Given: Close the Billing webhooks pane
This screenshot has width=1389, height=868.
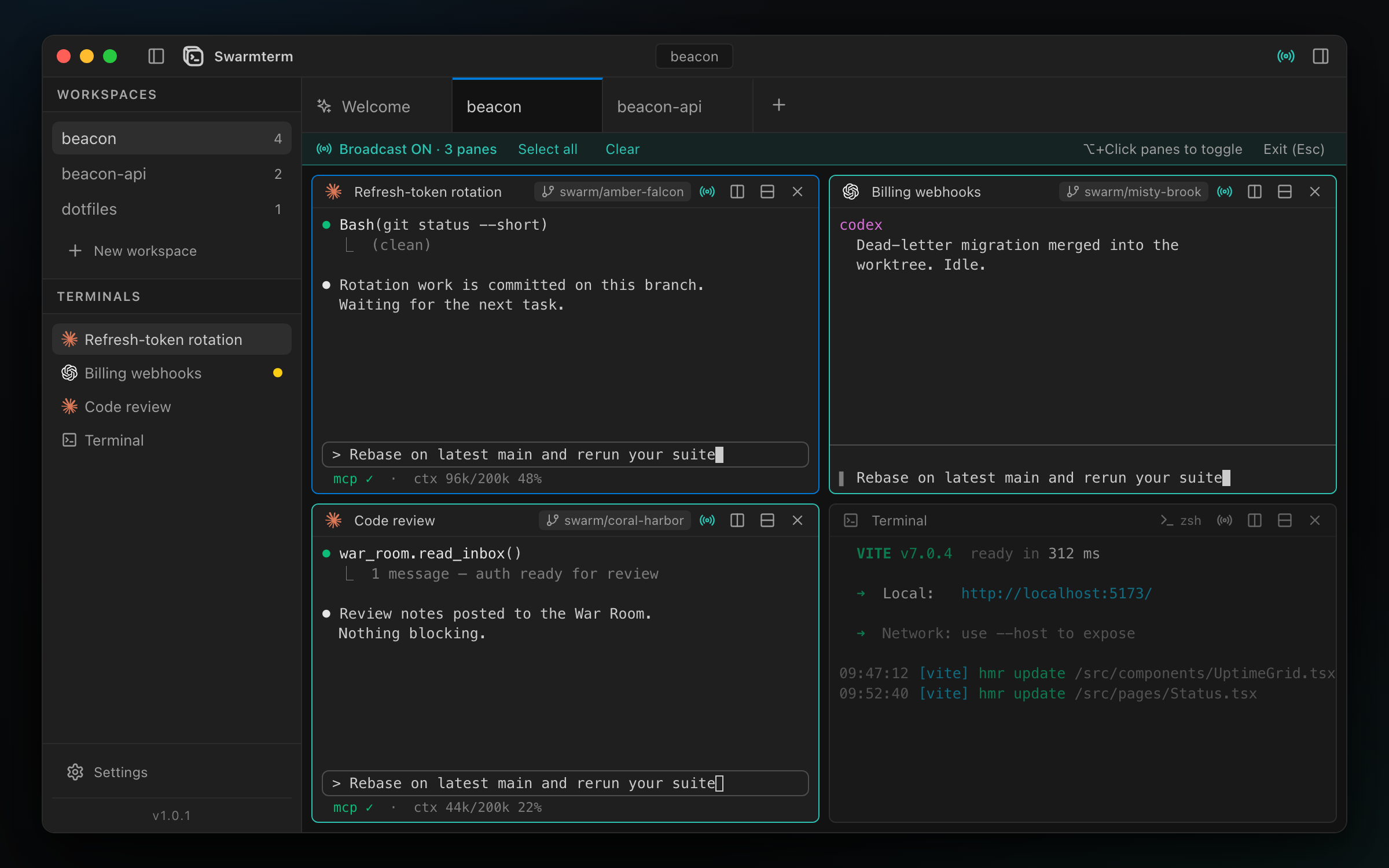Looking at the screenshot, I should 1315,192.
